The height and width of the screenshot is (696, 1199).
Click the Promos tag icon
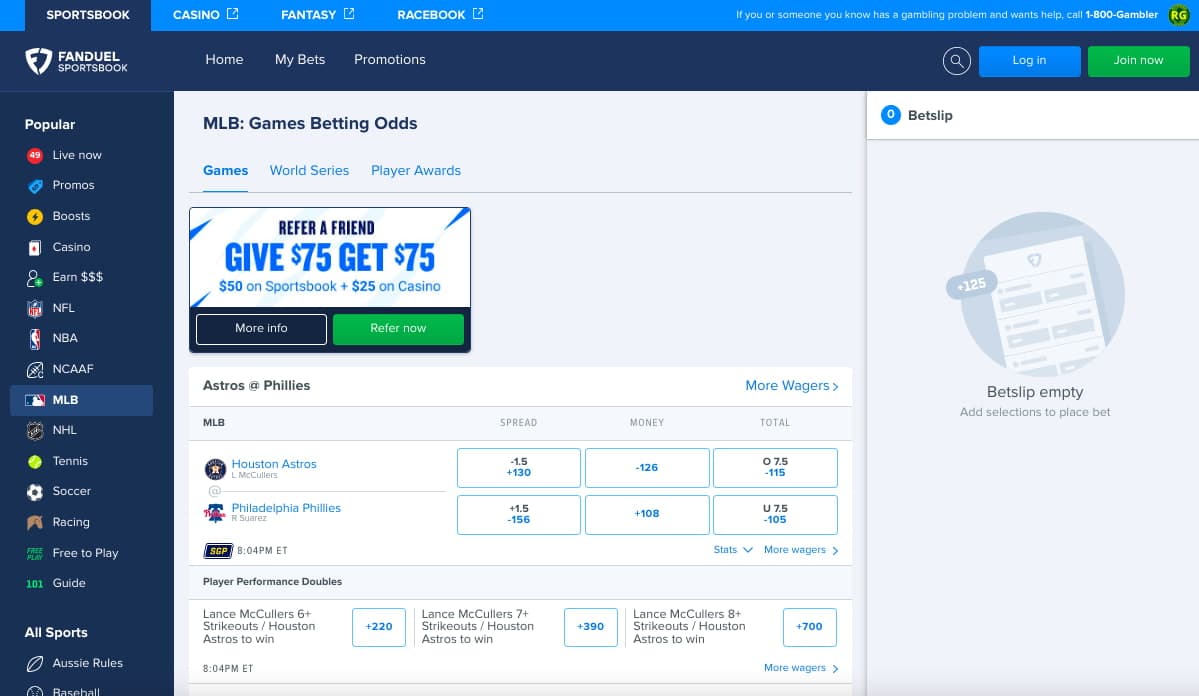coord(34,186)
